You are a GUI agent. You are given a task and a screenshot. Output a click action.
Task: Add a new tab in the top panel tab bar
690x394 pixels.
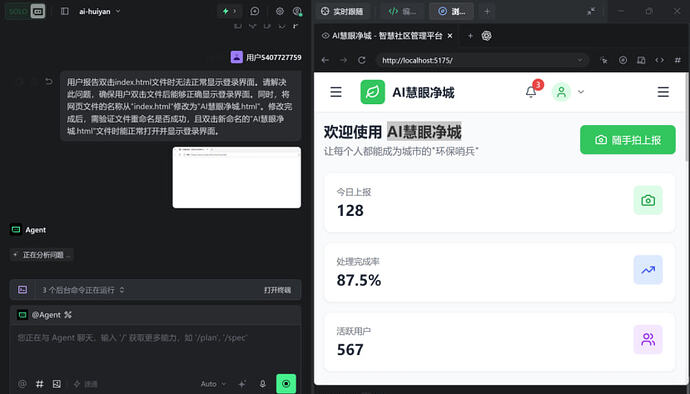(x=487, y=11)
